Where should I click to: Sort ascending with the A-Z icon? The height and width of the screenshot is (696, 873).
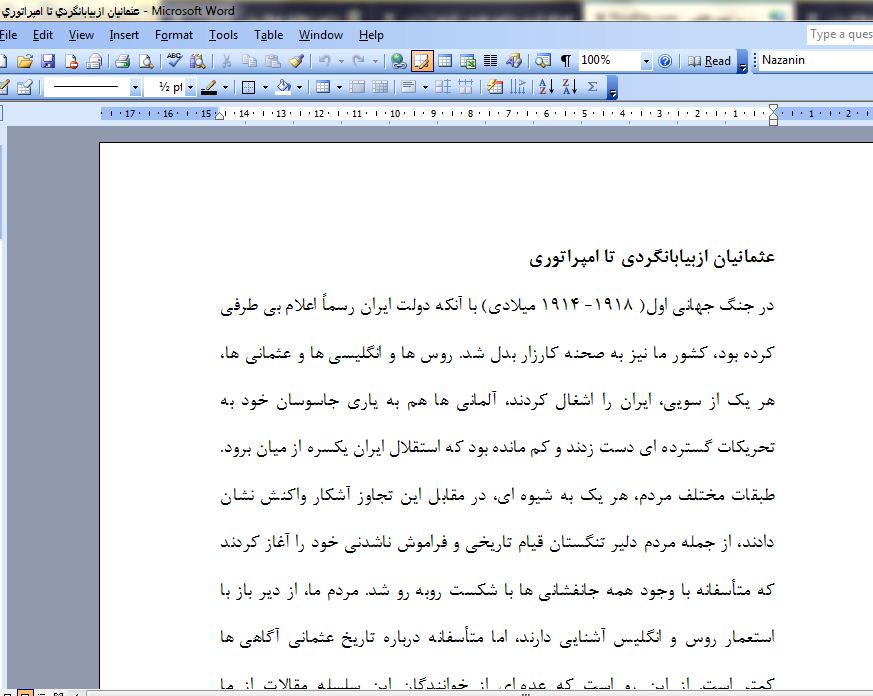(x=546, y=87)
